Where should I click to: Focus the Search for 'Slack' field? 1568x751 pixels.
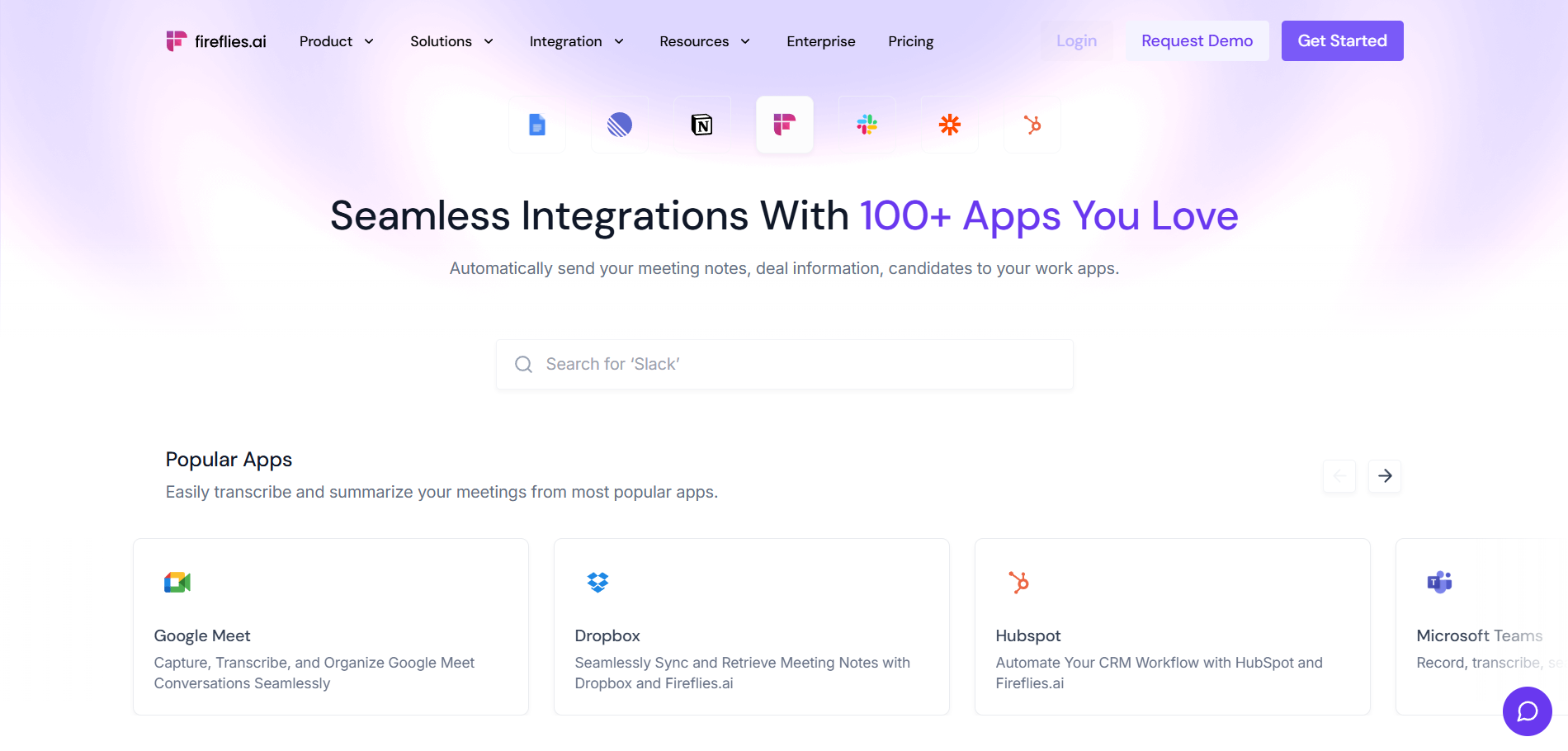click(784, 364)
